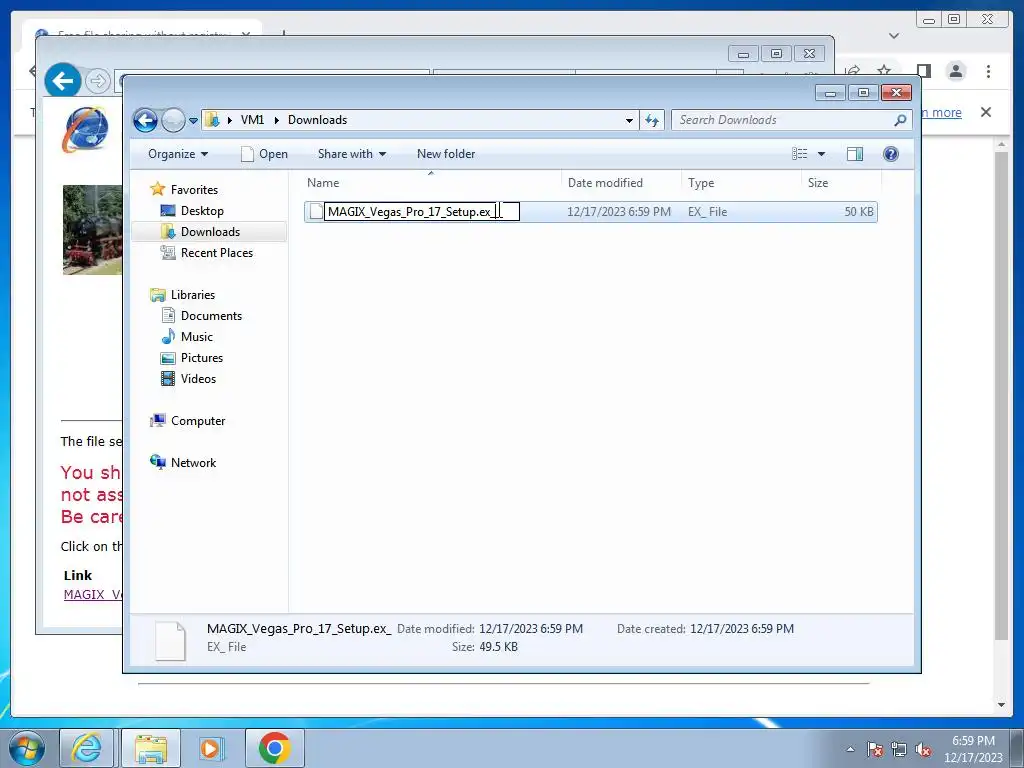Open Desktop in Favorites
Viewport: 1024px width, 768px height.
click(x=202, y=211)
